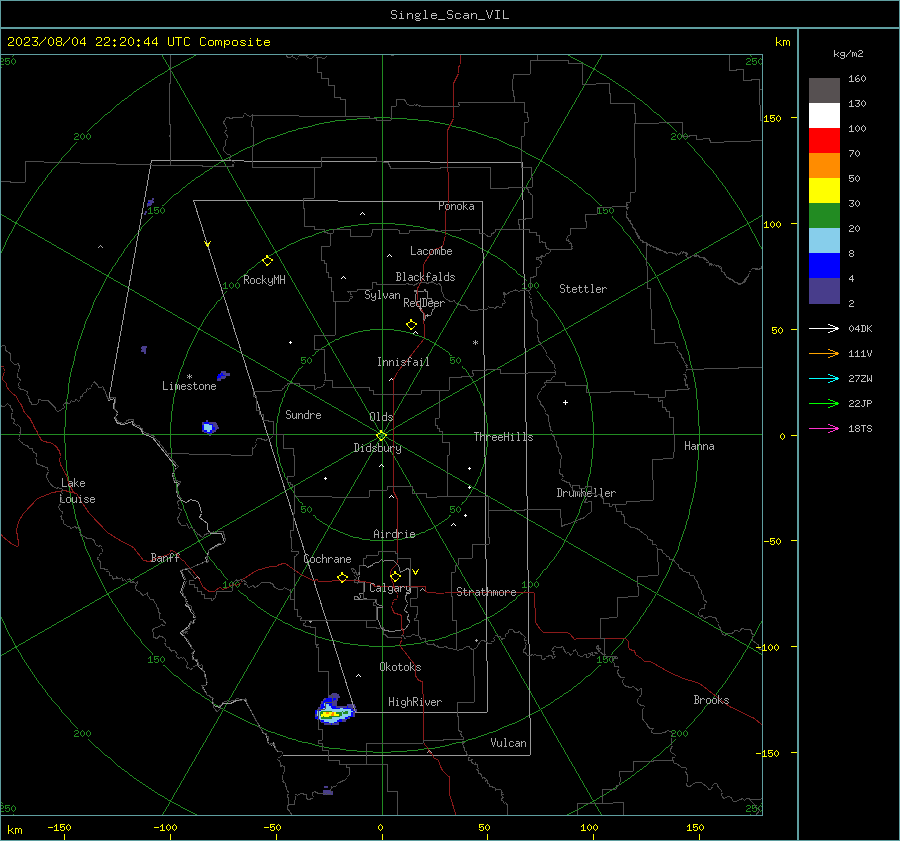900x841 pixels.
Task: Click the orange 111V arrow legend icon
Action: point(824,354)
